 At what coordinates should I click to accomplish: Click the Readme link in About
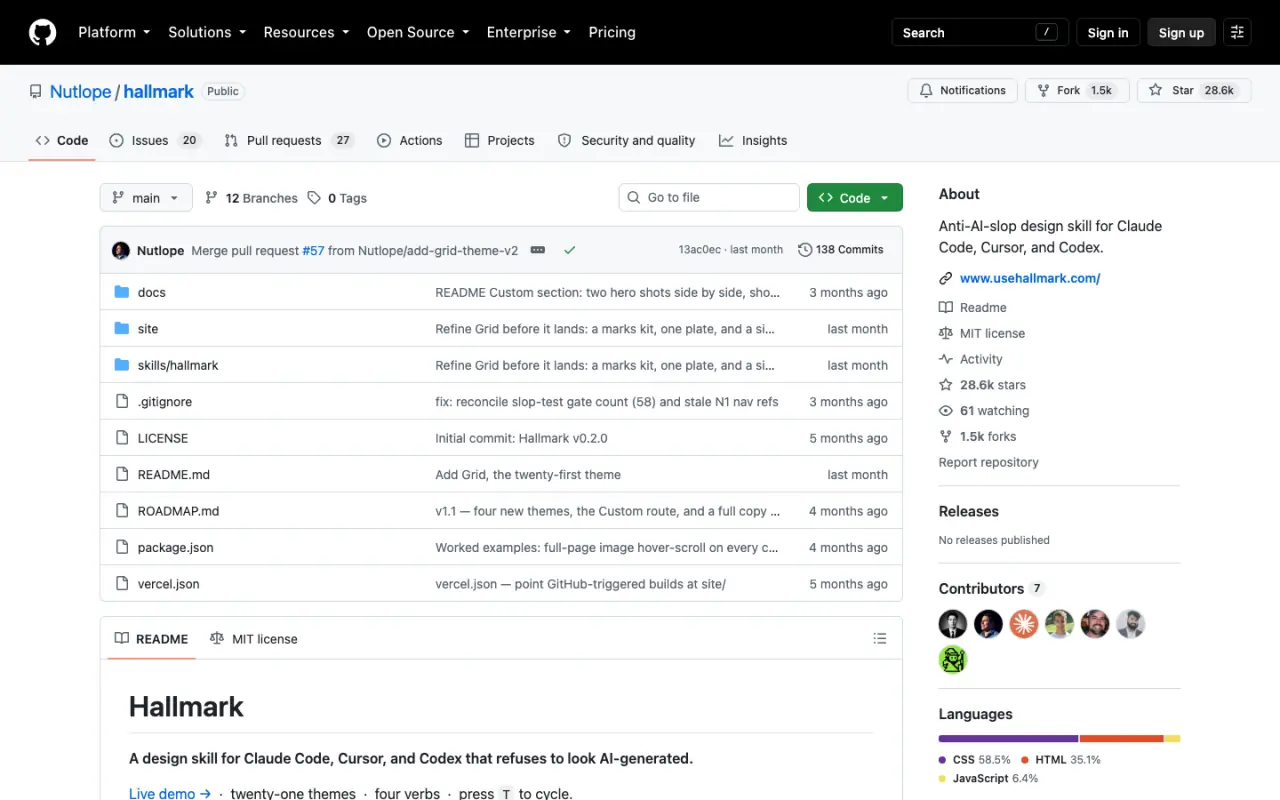pyautogui.click(x=973, y=308)
